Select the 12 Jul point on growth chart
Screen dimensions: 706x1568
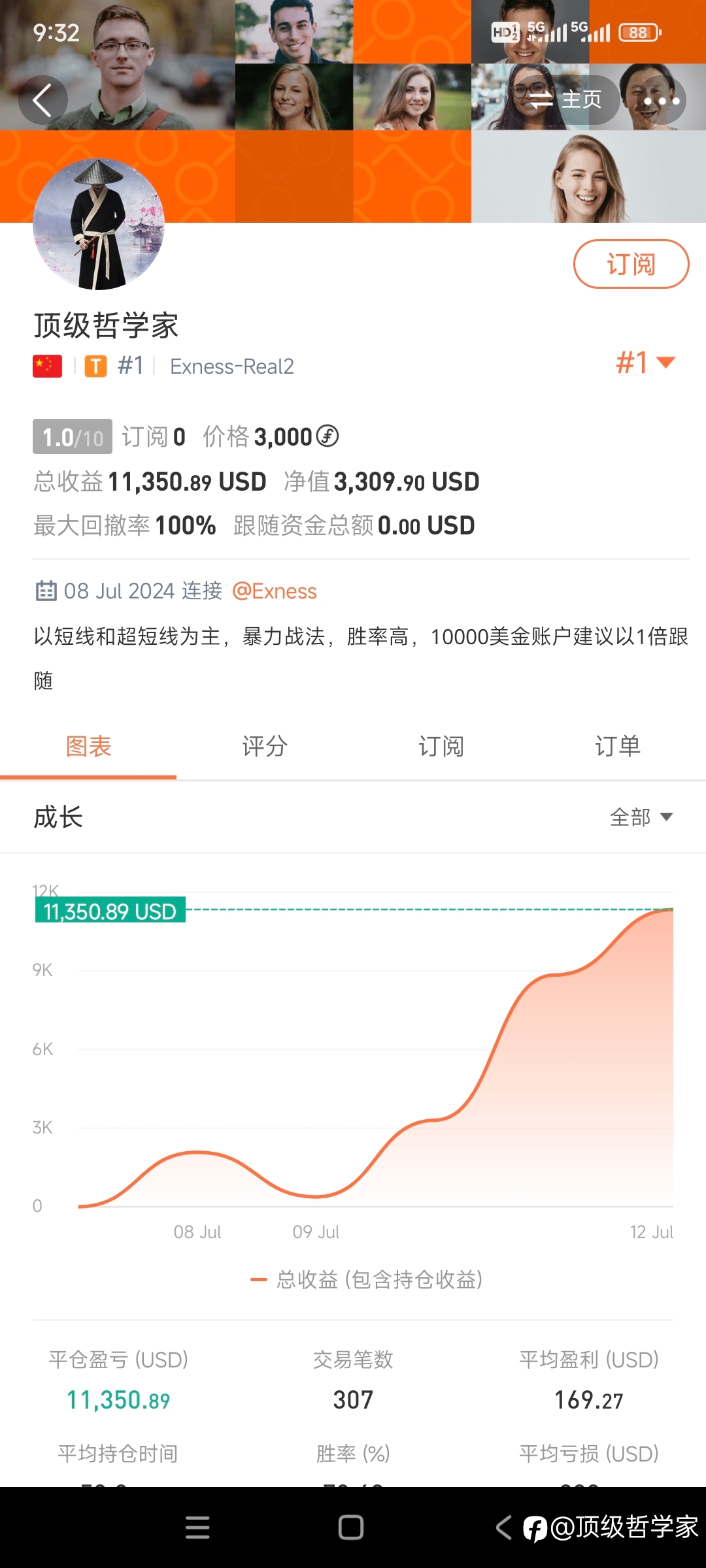672,910
